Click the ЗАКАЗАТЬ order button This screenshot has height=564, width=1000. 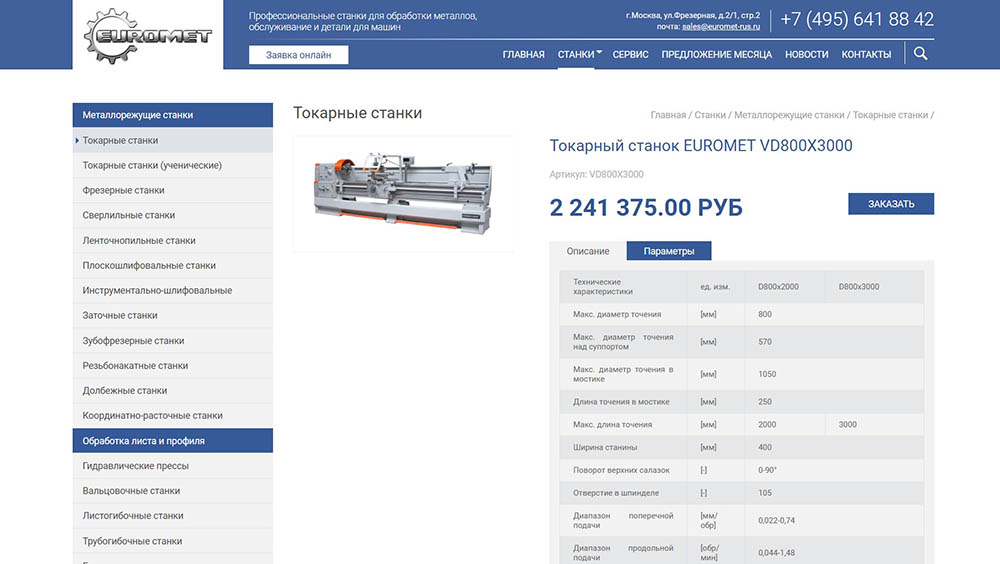890,204
